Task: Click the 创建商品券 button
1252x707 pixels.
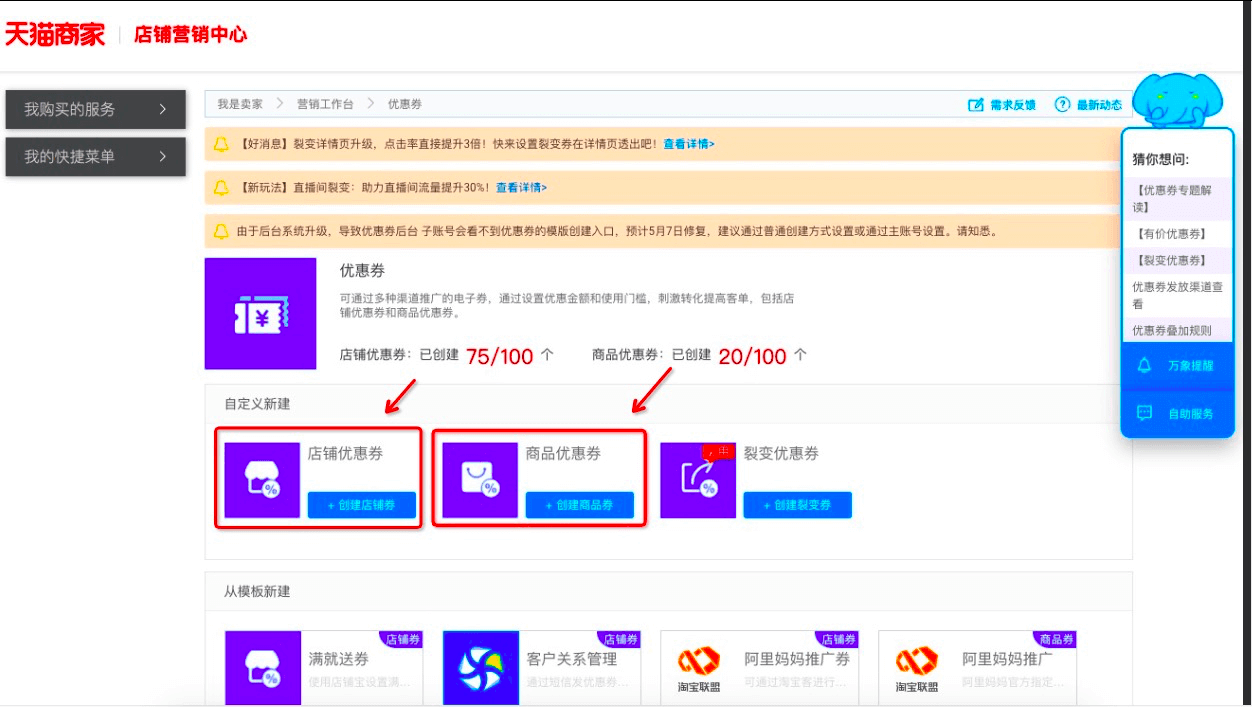Action: tap(580, 505)
